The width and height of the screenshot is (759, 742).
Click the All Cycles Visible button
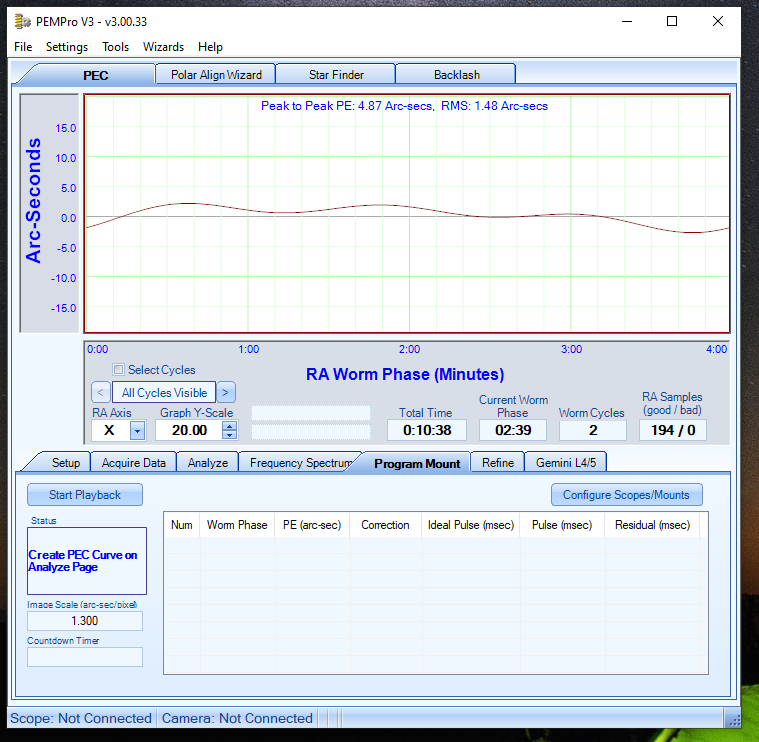click(x=164, y=393)
